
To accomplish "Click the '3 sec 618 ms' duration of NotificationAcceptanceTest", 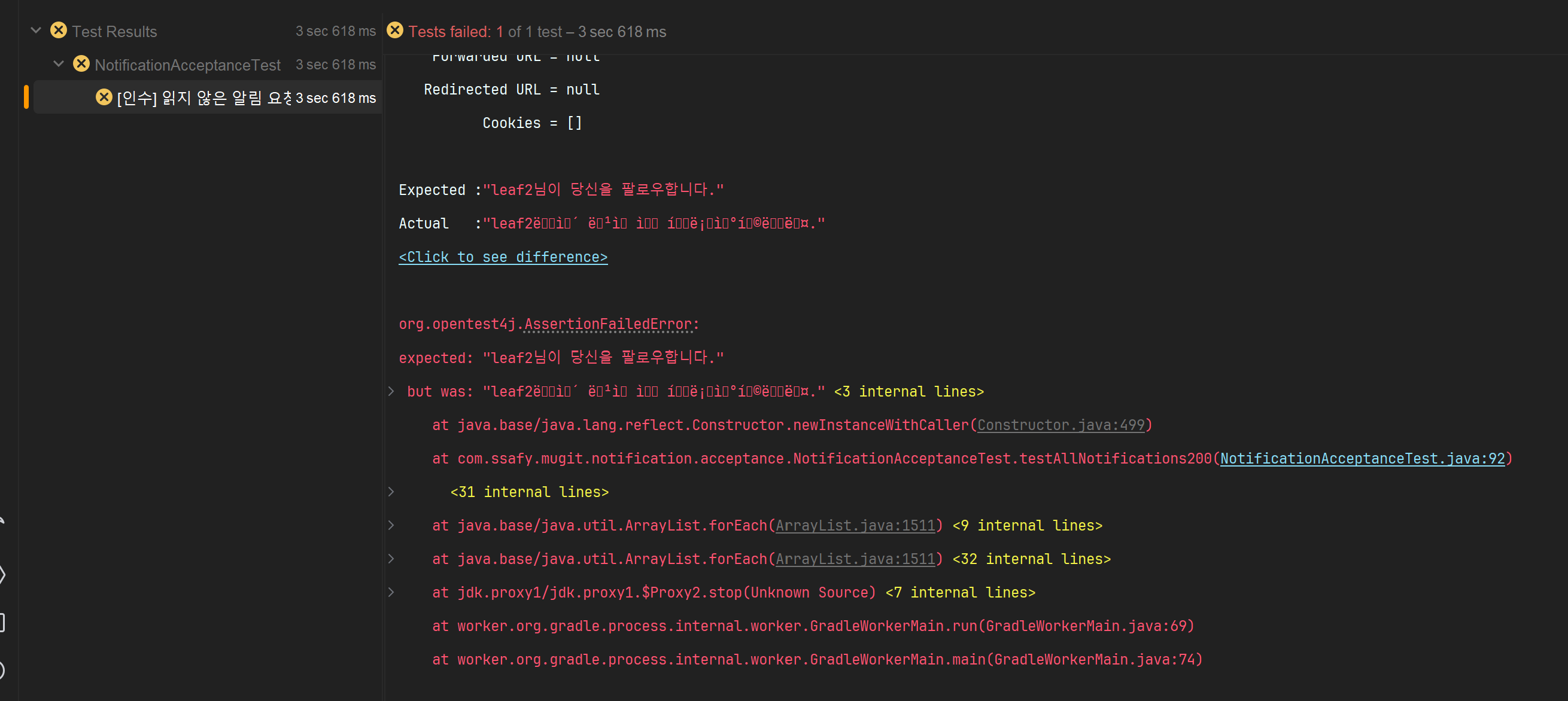I will [335, 65].
